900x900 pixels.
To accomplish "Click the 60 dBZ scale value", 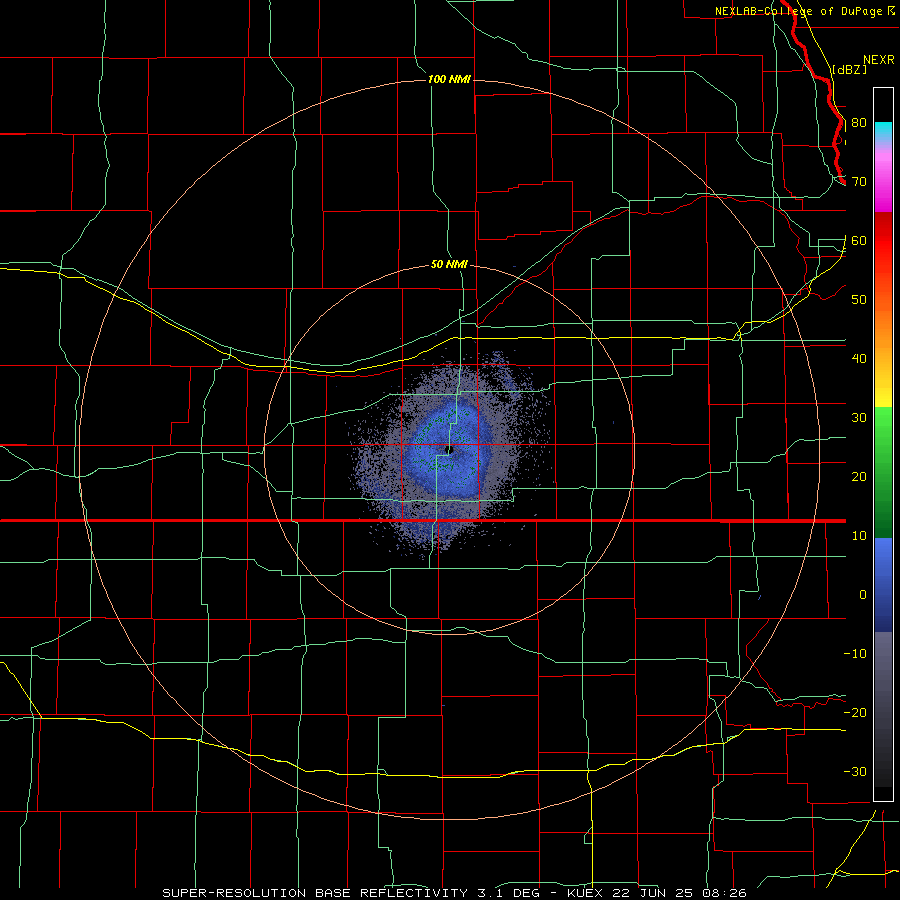I will (859, 240).
